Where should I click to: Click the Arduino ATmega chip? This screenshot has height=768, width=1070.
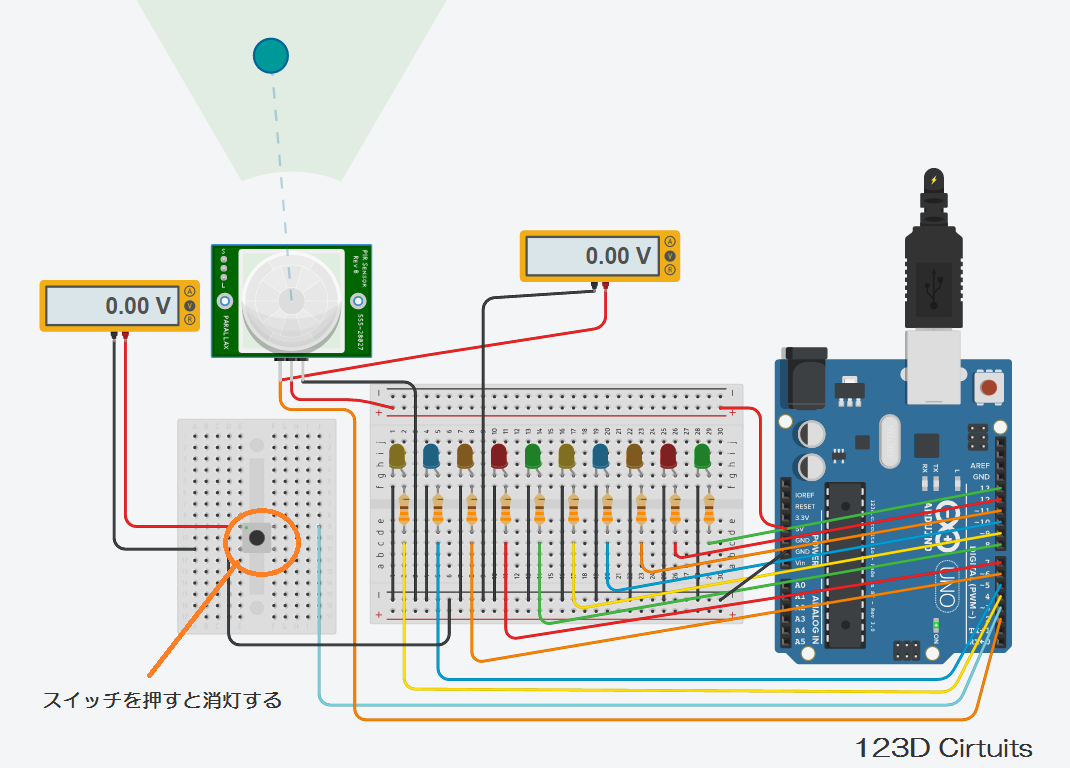(845, 565)
